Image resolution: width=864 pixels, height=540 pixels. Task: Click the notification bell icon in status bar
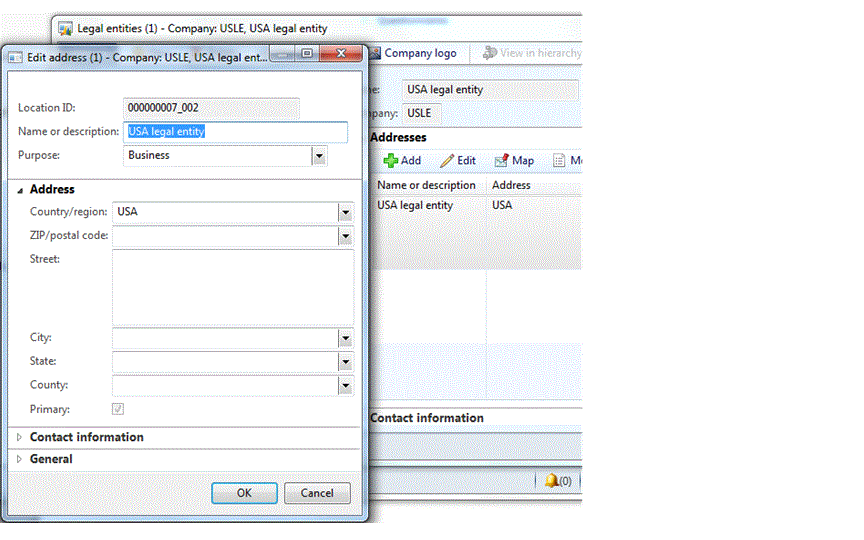pos(551,480)
